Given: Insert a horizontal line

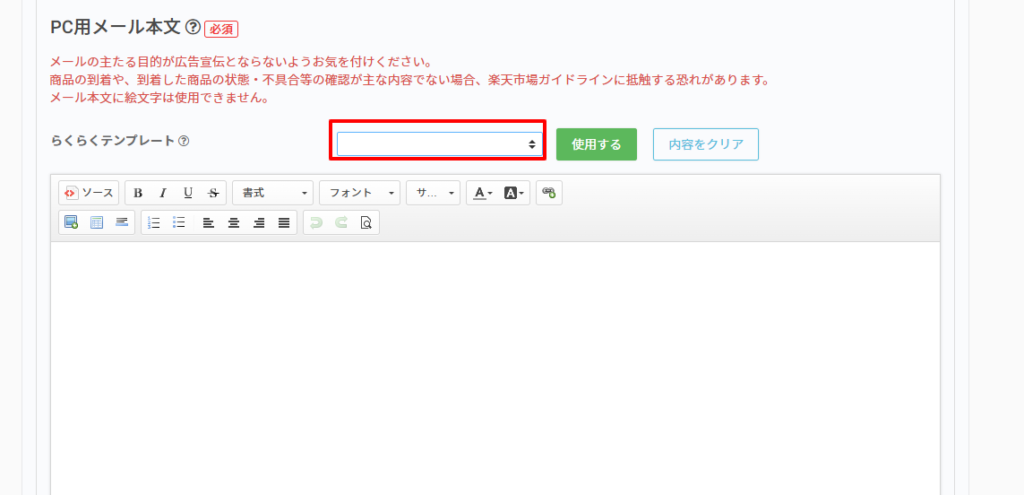Looking at the screenshot, I should coord(121,222).
